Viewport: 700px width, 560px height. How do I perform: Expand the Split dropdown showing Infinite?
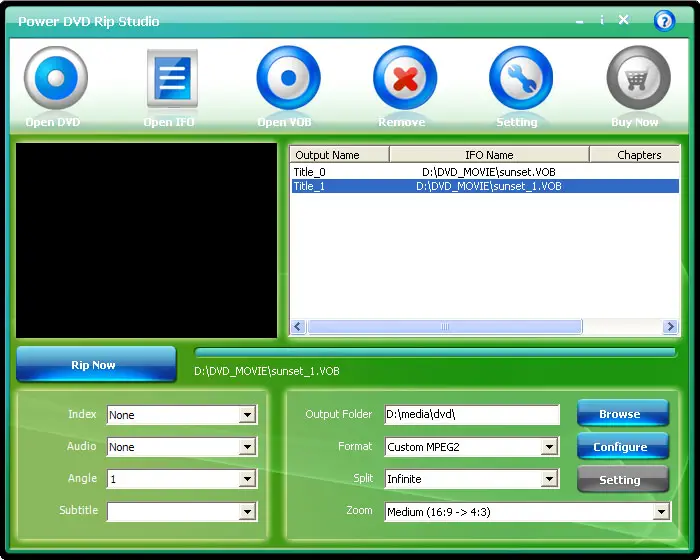coord(549,479)
